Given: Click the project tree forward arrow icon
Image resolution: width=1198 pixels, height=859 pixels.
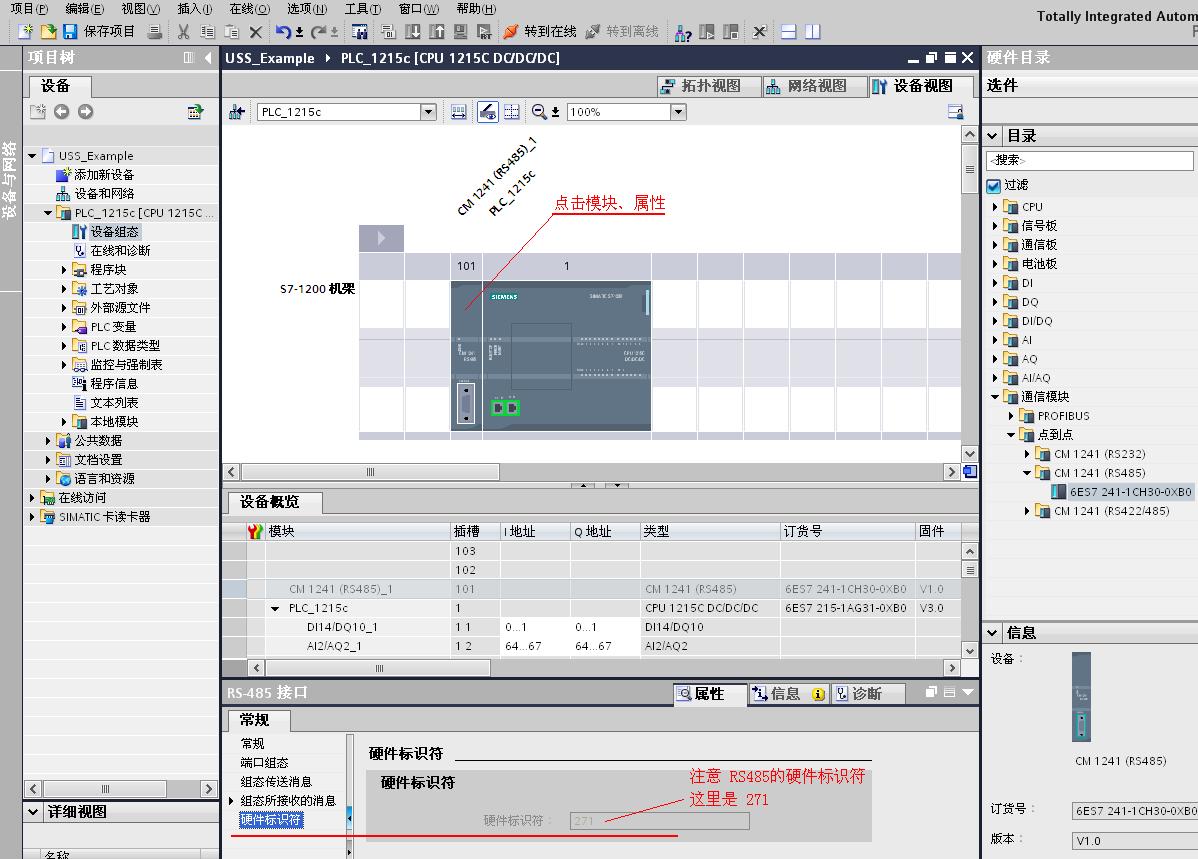Looking at the screenshot, I should (86, 112).
